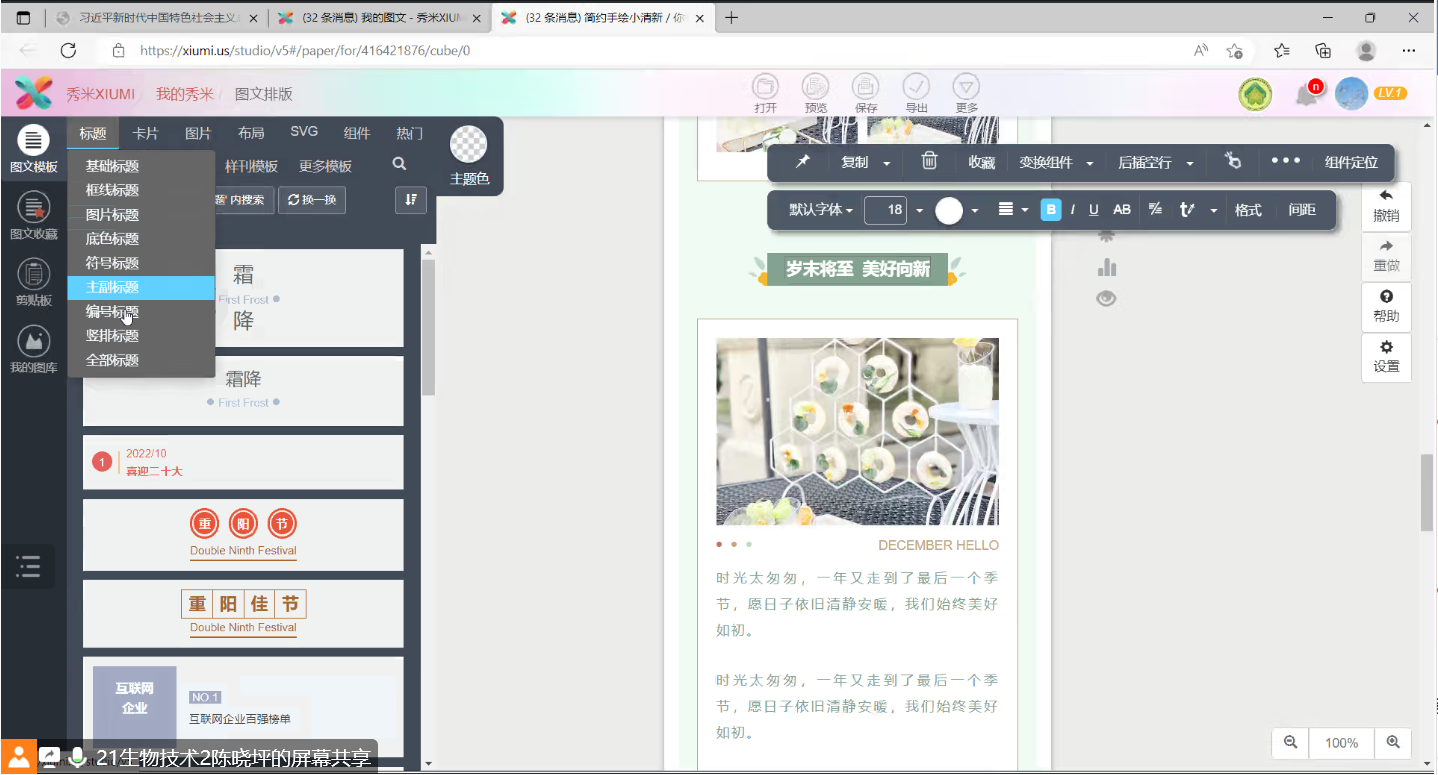Click the pin icon in component toolbar
The height and width of the screenshot is (775, 1438).
[x=802, y=162]
